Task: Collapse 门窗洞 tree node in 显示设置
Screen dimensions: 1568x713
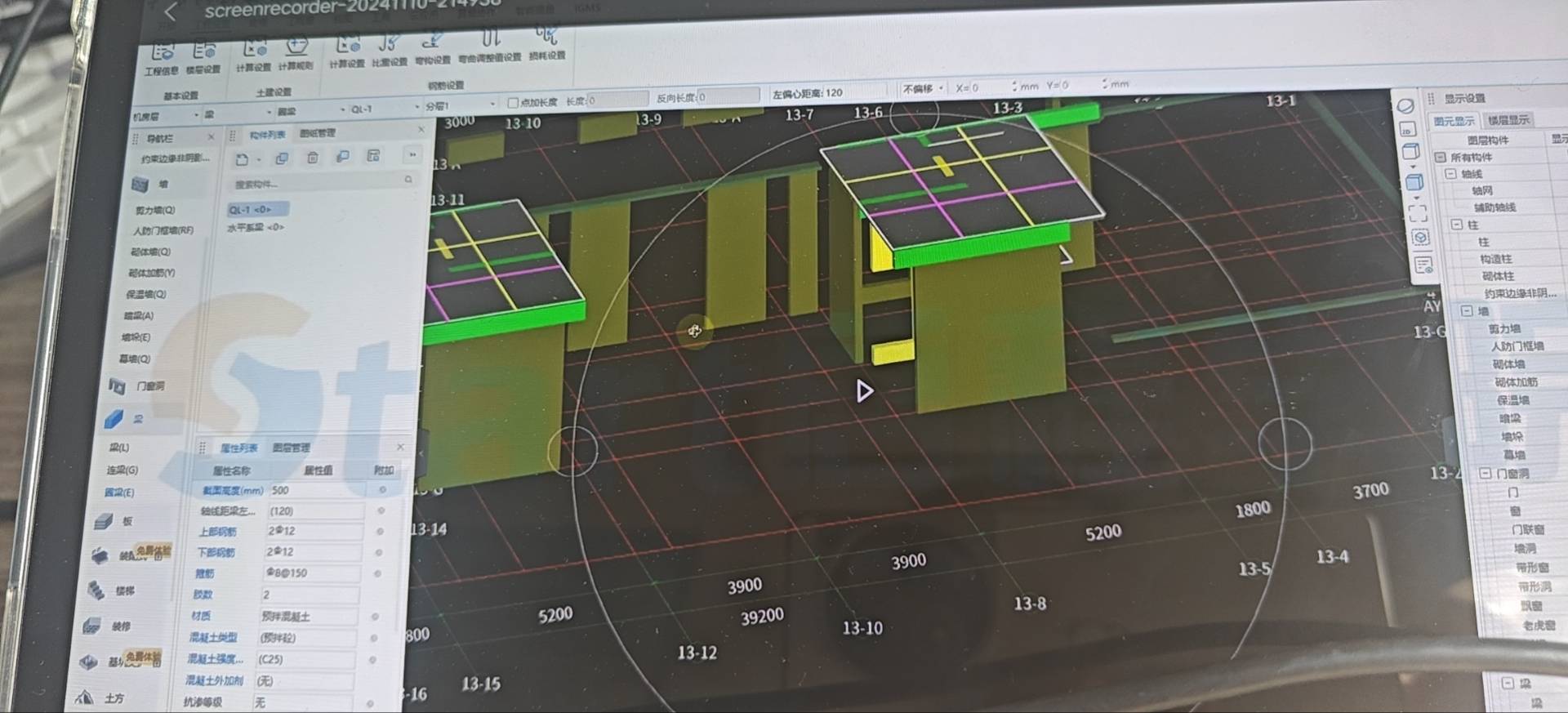Action: (x=1486, y=473)
